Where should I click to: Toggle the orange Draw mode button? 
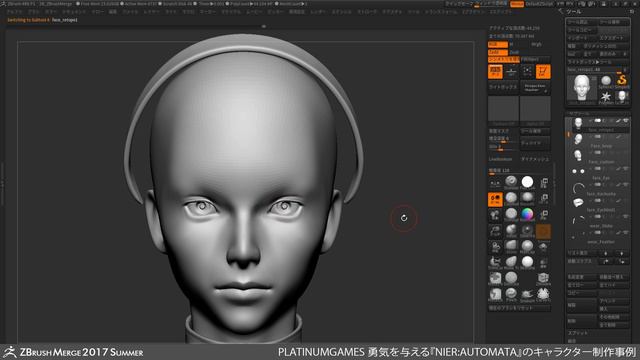click(543, 71)
